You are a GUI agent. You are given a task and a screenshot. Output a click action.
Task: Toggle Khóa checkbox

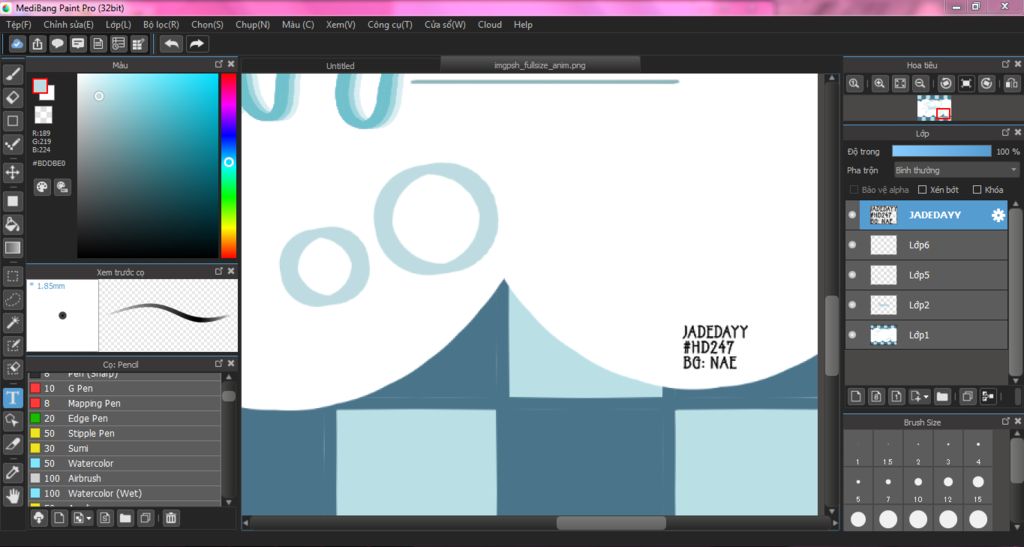pyautogui.click(x=977, y=189)
